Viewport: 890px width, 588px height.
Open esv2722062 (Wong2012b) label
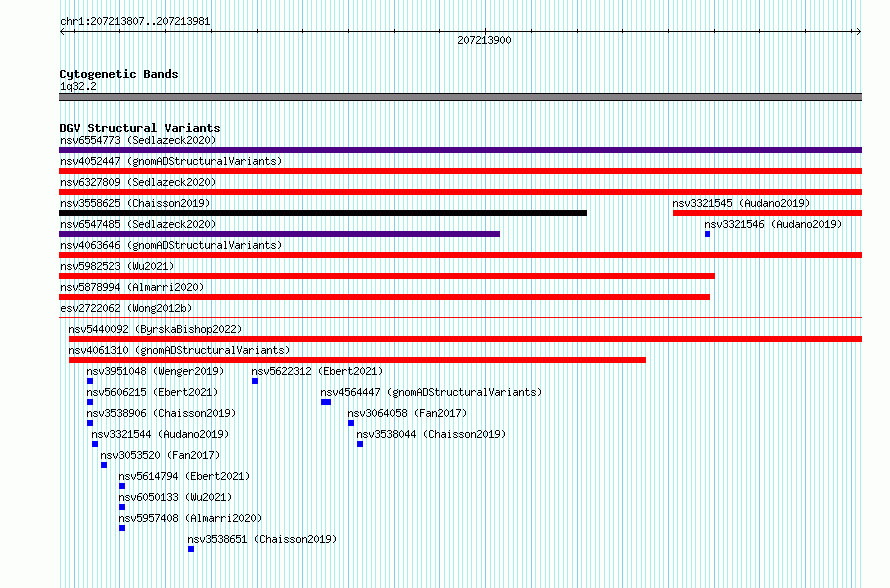tap(126, 308)
